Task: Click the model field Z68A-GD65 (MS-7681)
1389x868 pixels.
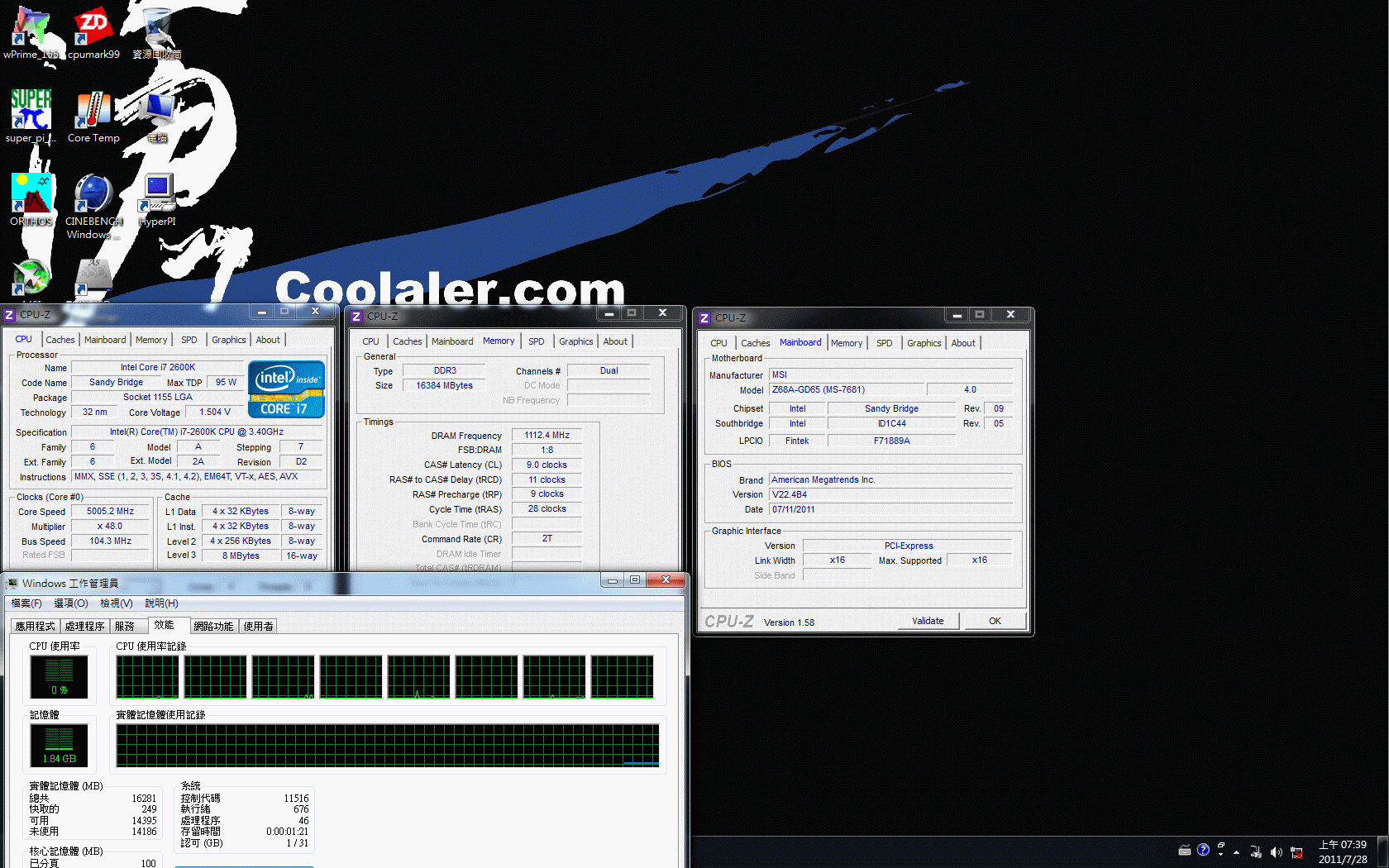Action: pos(846,389)
